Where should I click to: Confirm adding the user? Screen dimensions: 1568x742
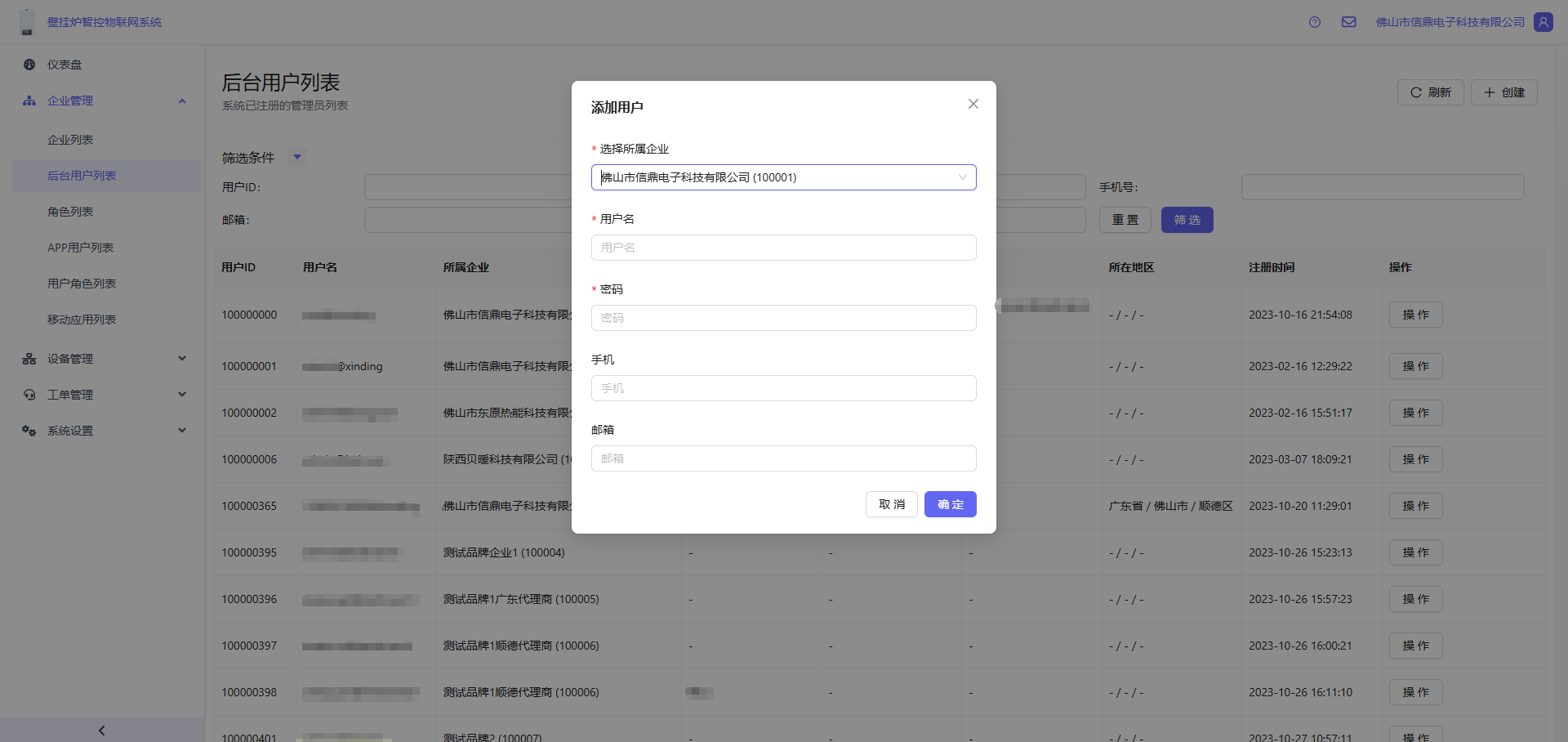(x=950, y=504)
